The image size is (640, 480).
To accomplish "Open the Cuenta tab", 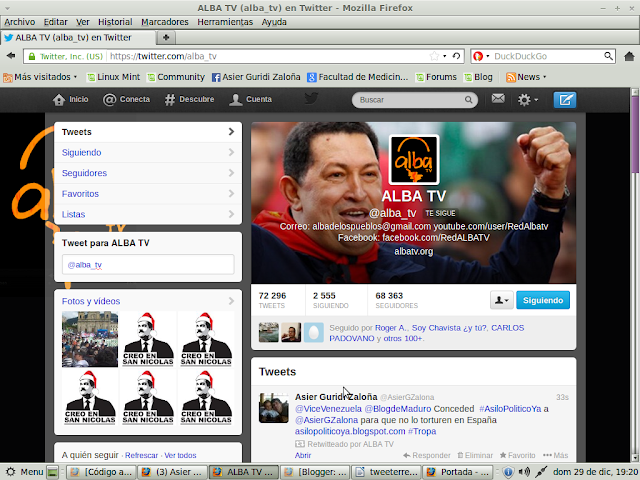I will coord(250,100).
